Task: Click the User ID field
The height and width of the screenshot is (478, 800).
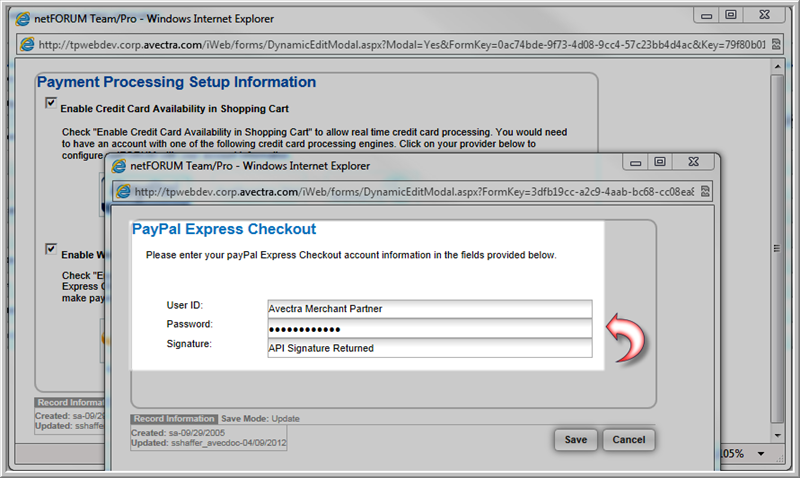Action: click(x=430, y=309)
